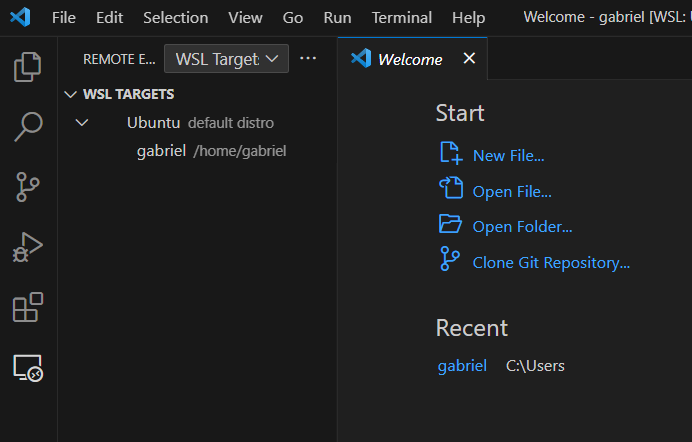Open the Extensions view
Image resolution: width=692 pixels, height=442 pixels.
28,307
